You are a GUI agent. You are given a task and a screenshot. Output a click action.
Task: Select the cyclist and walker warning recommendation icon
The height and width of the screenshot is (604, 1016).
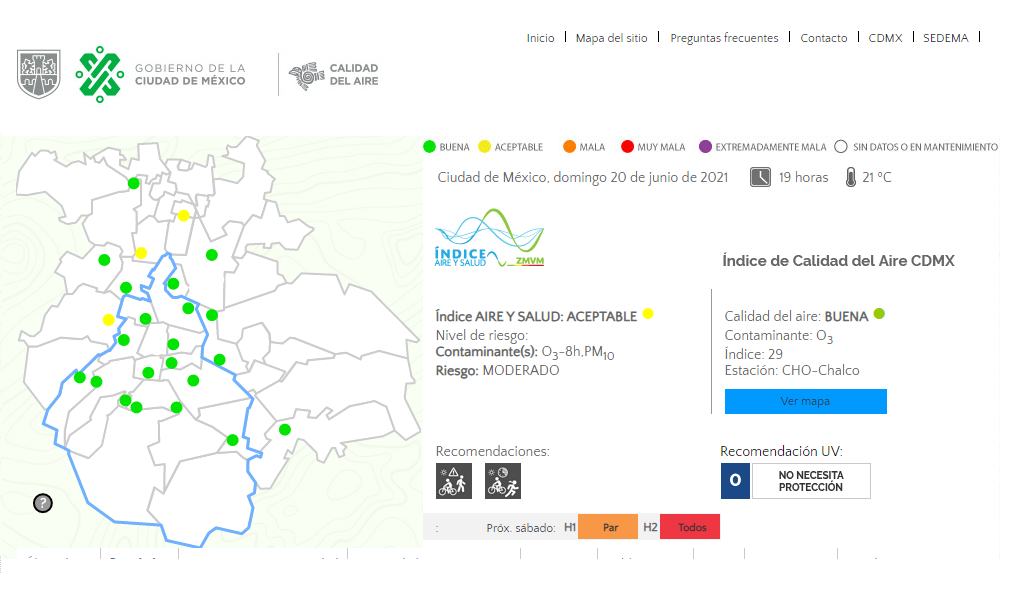click(454, 481)
